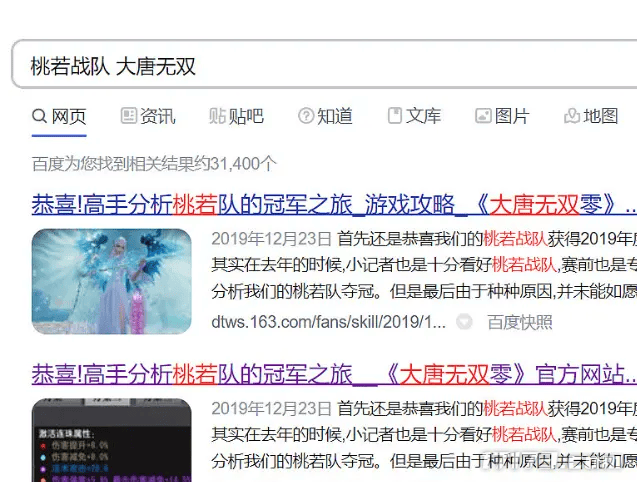Click the shield icon next to dtws.163.com URL

(x=464, y=322)
